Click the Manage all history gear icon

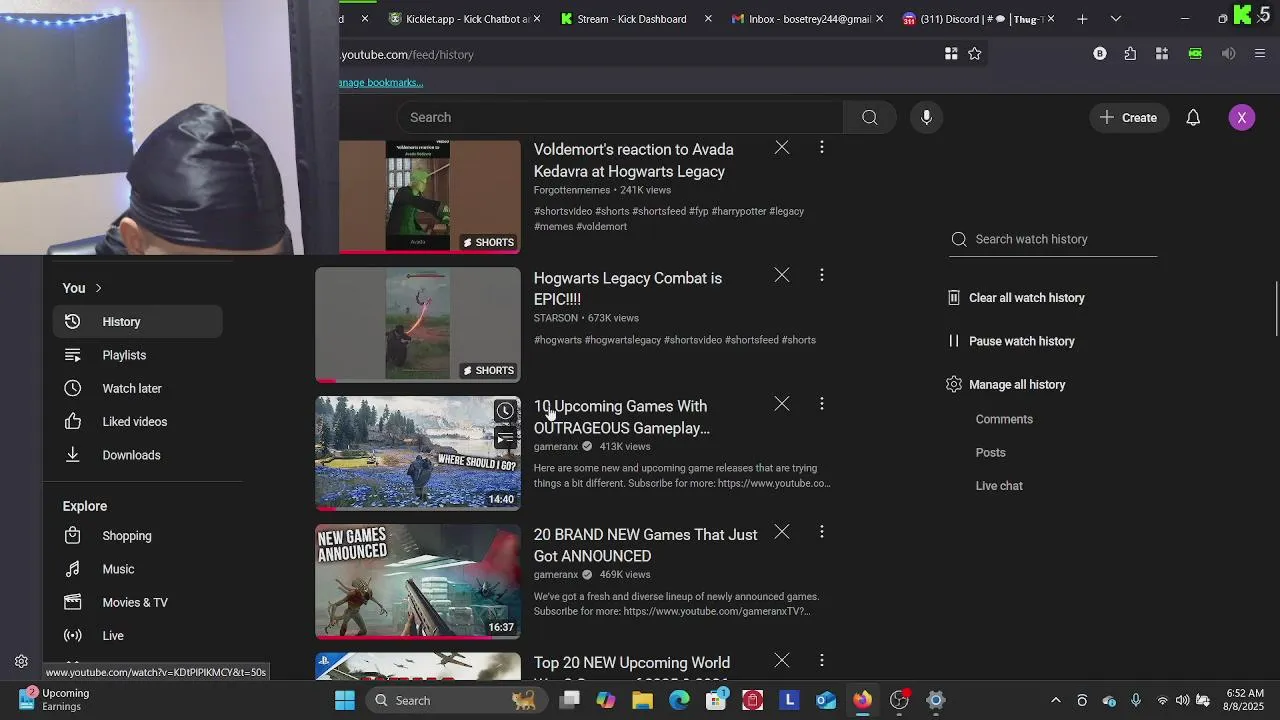click(x=954, y=384)
